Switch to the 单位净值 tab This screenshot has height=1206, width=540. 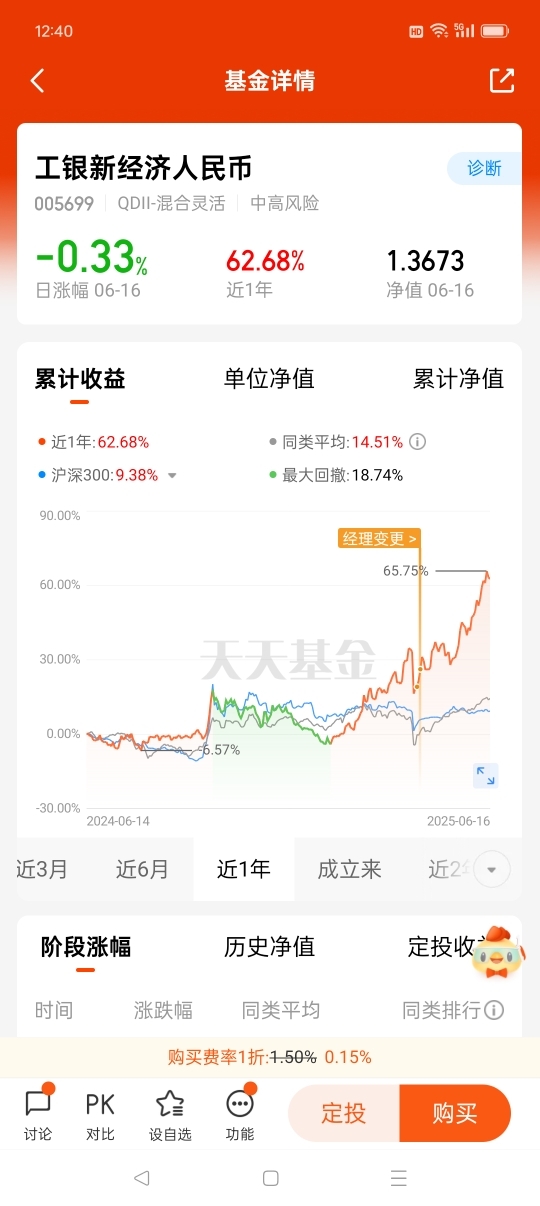click(x=269, y=379)
